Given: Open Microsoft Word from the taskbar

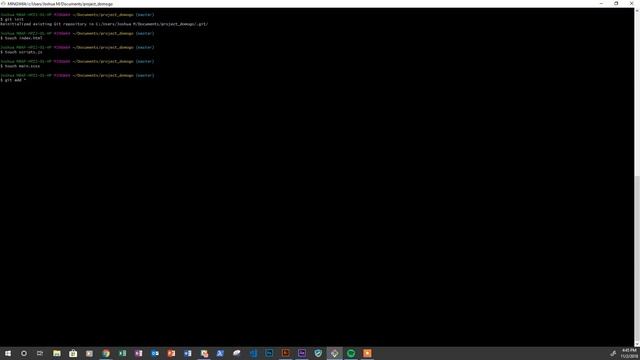Looking at the screenshot, I should pyautogui.click(x=188, y=353).
